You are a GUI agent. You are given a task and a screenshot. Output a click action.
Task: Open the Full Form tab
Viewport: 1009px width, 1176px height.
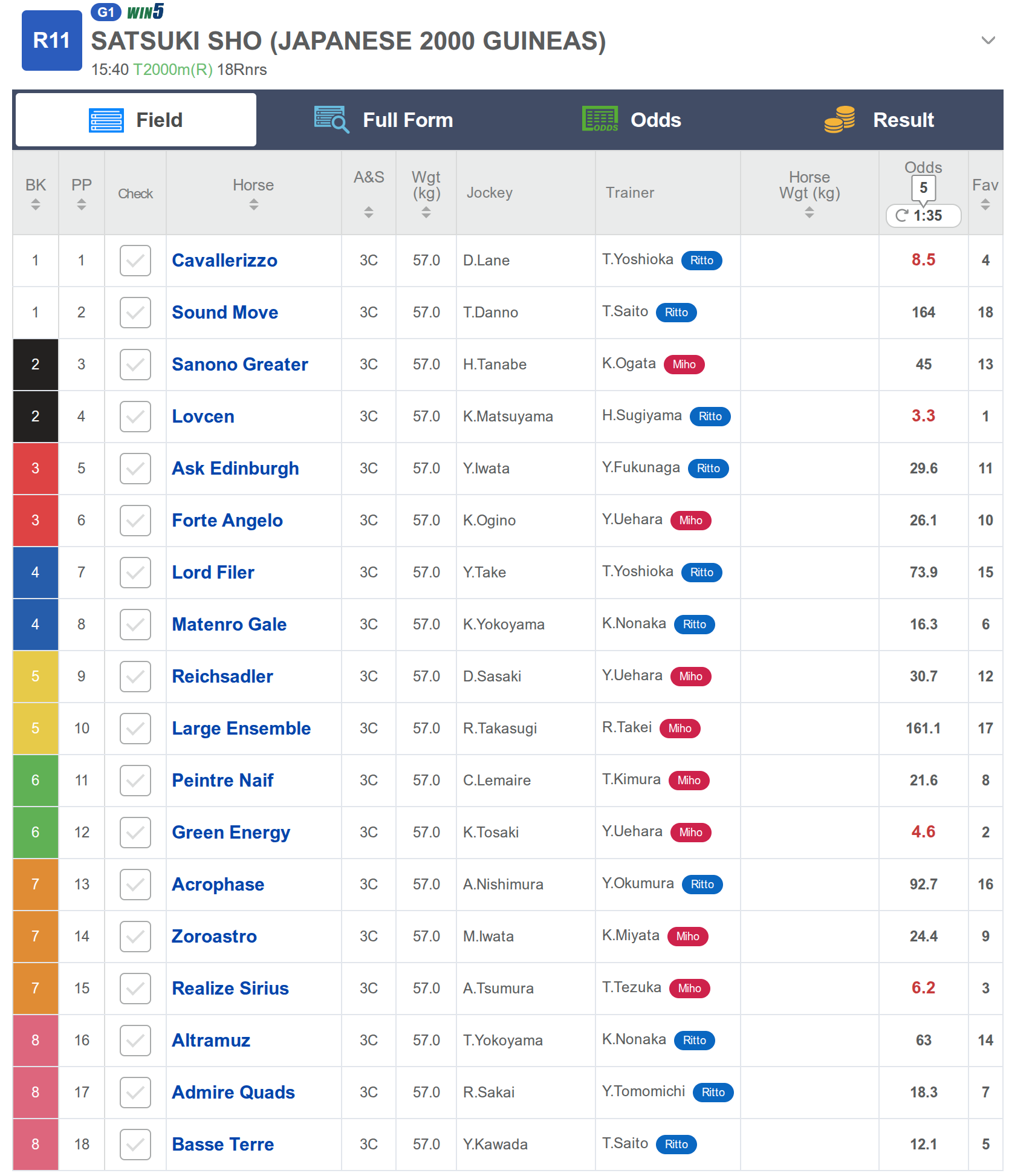coord(384,120)
